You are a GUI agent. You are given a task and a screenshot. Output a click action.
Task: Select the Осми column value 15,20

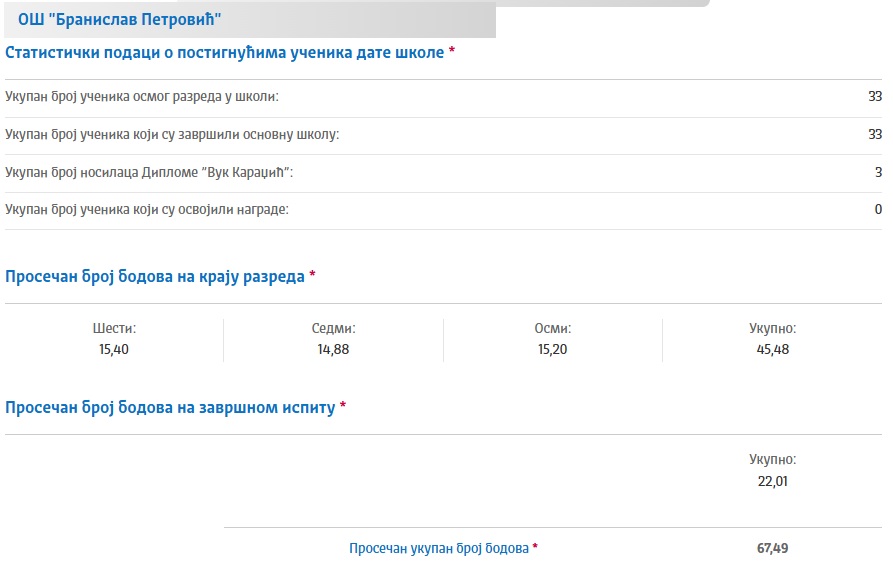click(x=552, y=349)
